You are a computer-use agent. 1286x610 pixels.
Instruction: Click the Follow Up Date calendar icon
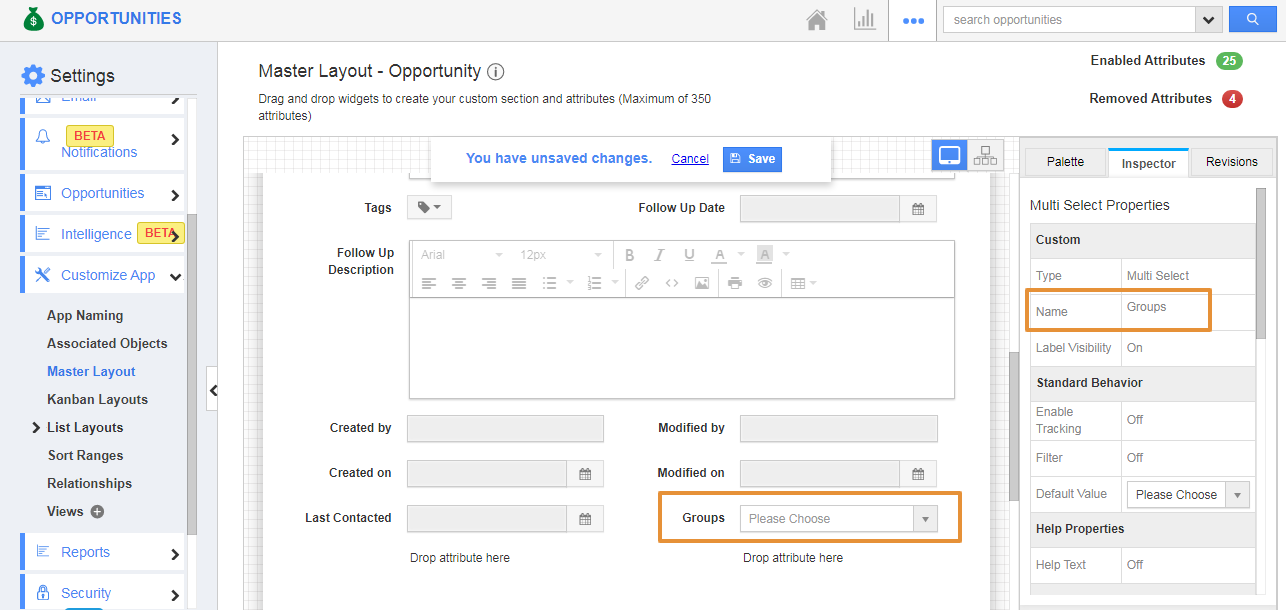coord(918,209)
